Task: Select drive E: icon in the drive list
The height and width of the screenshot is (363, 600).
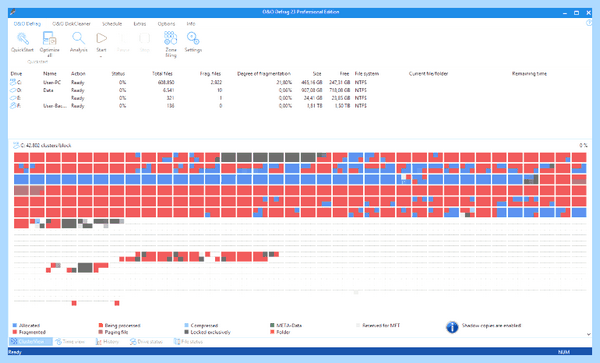Action: click(13, 98)
